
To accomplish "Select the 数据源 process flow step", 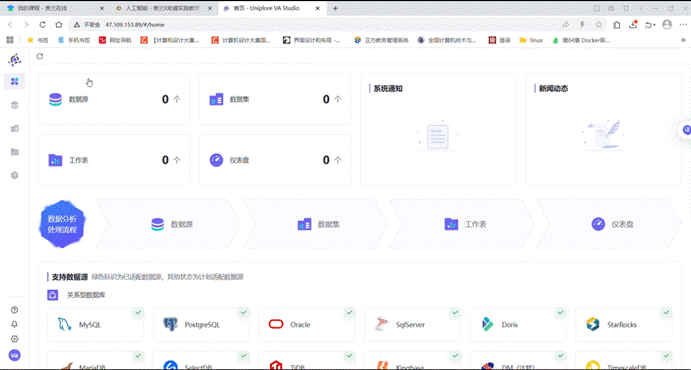I will point(169,224).
